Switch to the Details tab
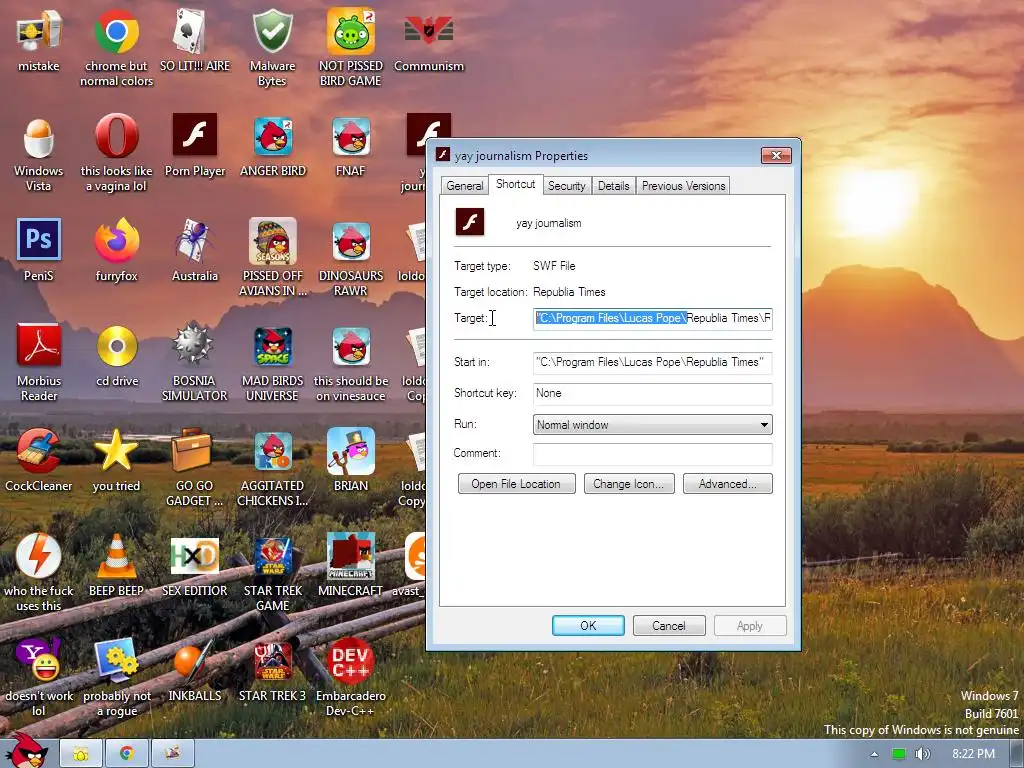 click(x=614, y=186)
